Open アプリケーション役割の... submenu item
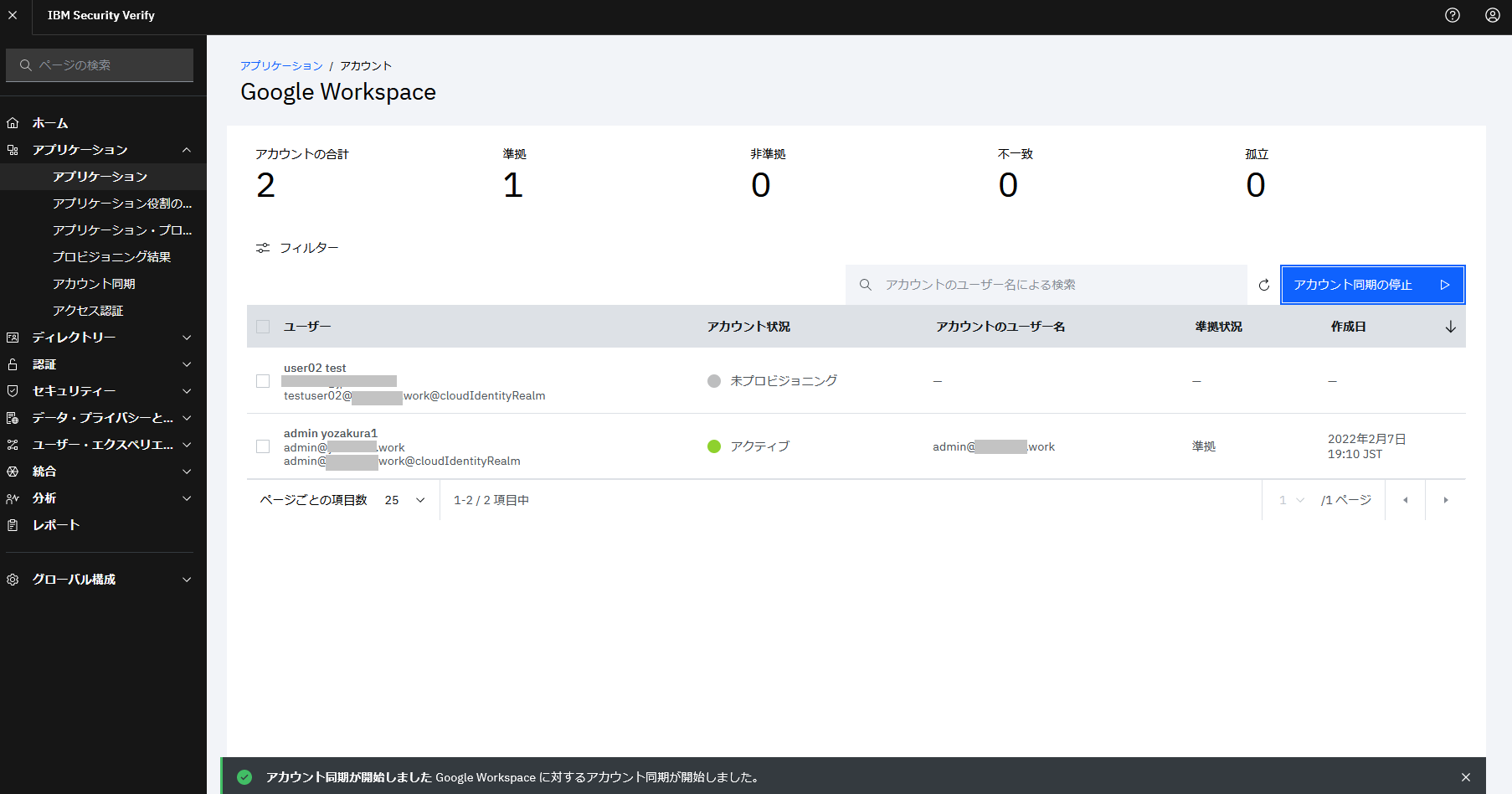Image resolution: width=1512 pixels, height=794 pixels. 103,204
